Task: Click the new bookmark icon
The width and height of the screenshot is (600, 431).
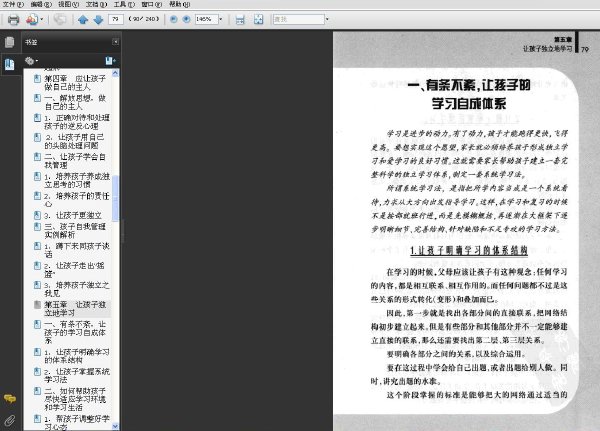Action: coord(110,60)
